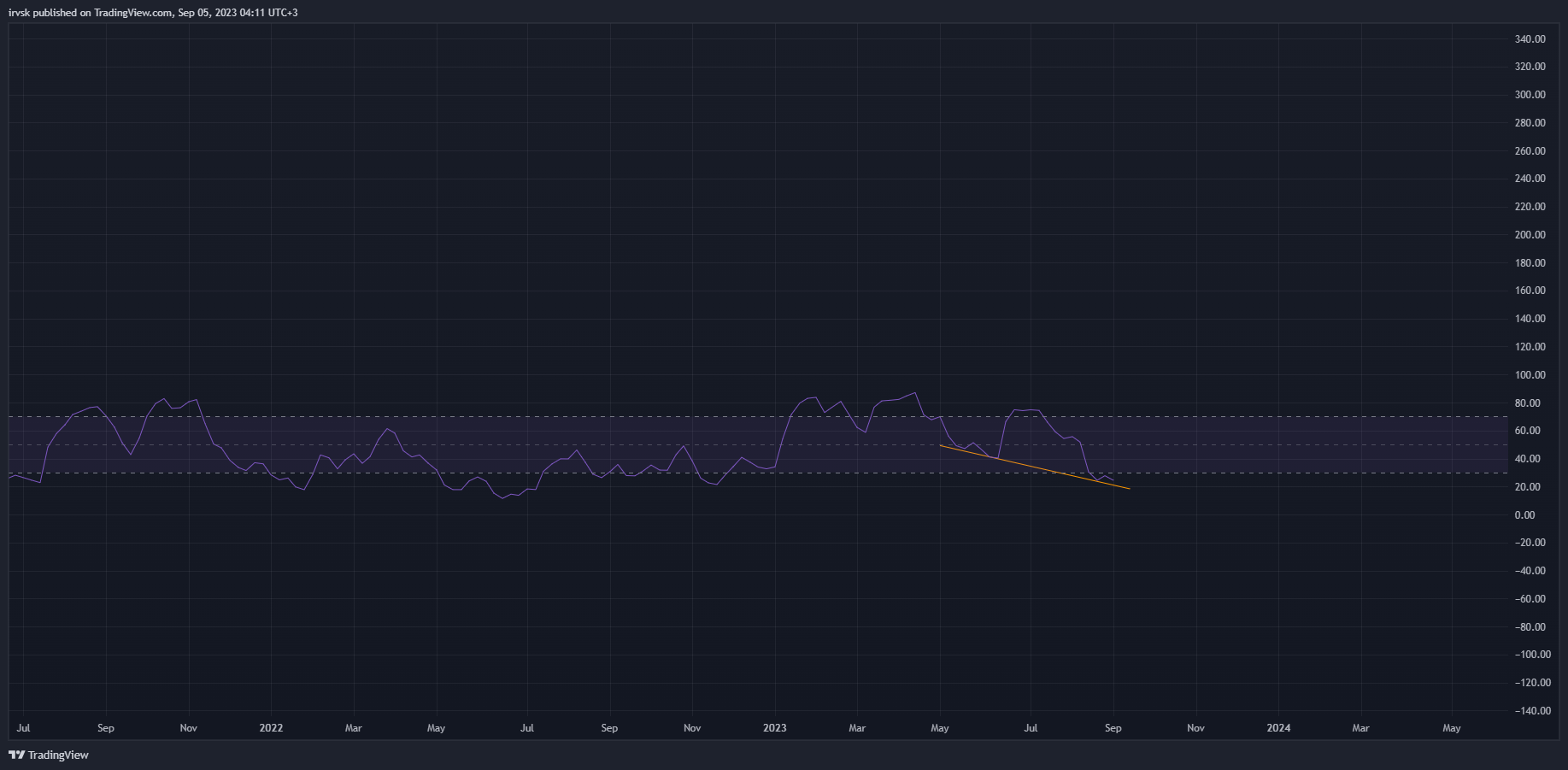
Task: Click the 180.00 price label
Action: click(1530, 263)
